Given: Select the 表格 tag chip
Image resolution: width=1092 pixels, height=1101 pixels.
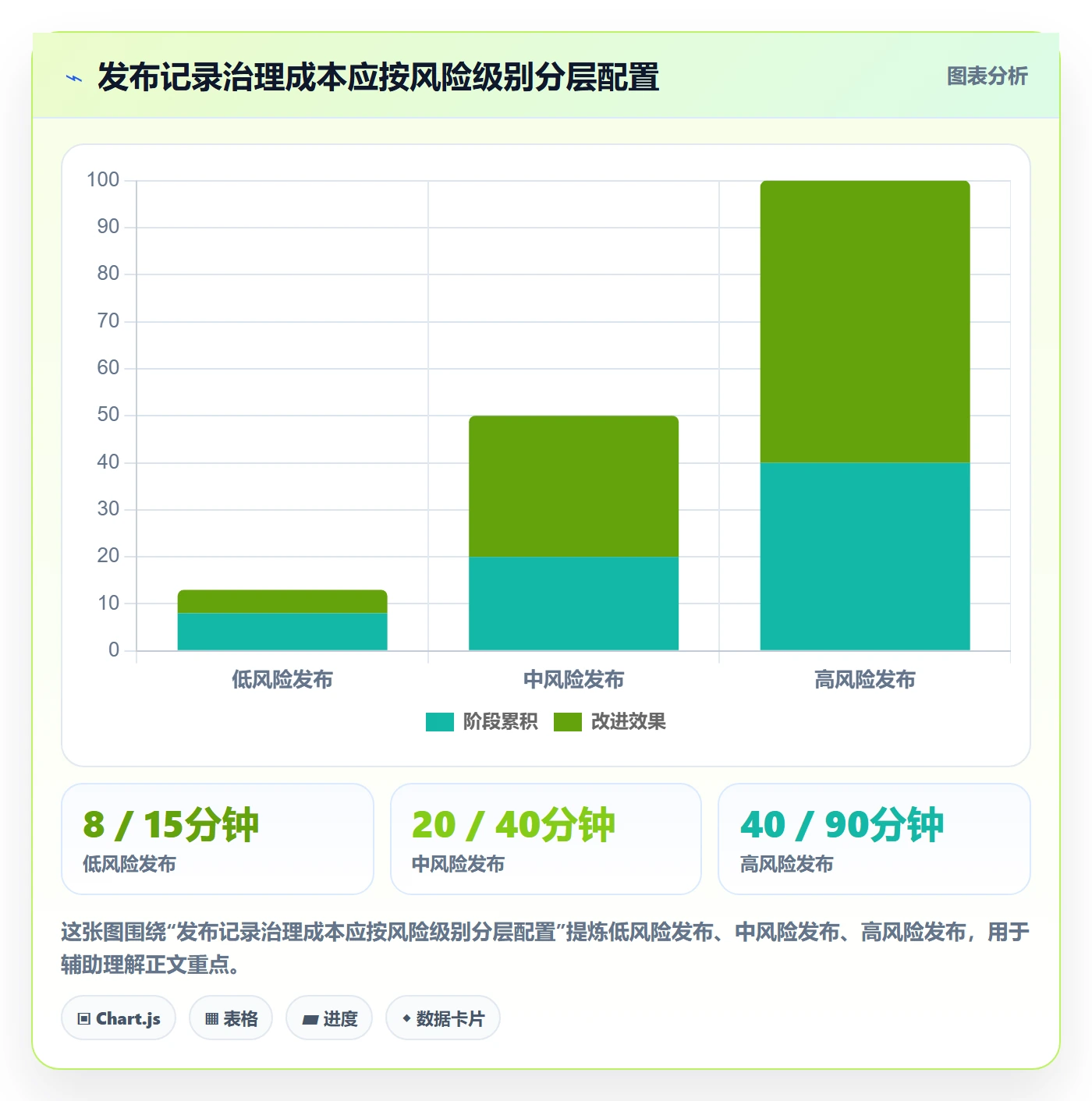Looking at the screenshot, I should point(231,1018).
